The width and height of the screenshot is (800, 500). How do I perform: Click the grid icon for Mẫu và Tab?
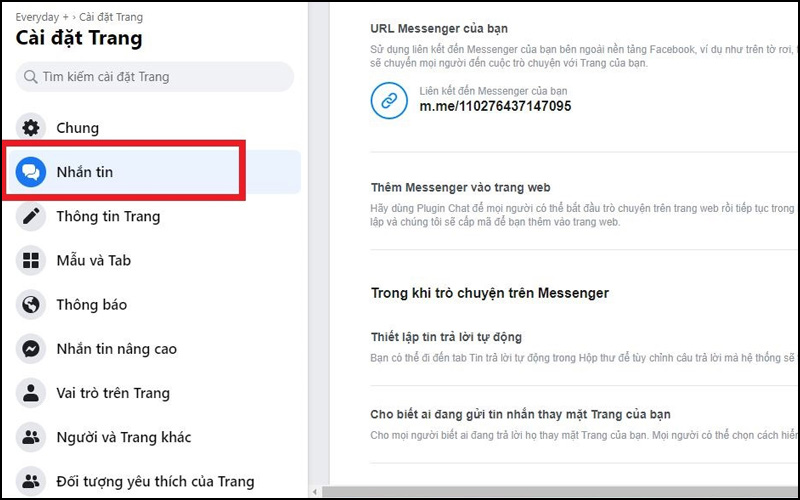(31, 260)
